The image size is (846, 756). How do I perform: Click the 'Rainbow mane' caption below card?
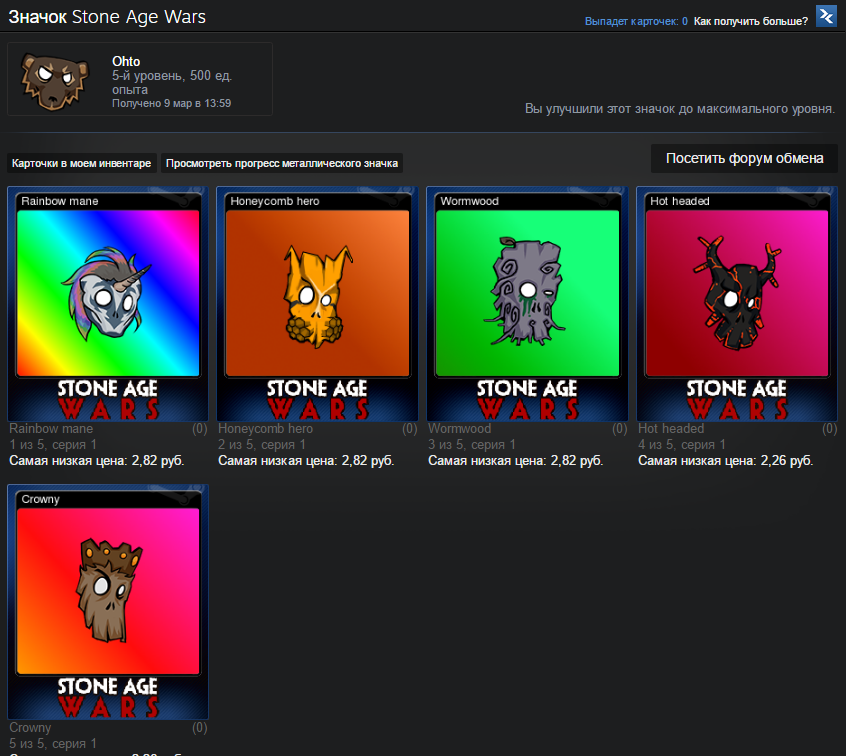click(51, 428)
